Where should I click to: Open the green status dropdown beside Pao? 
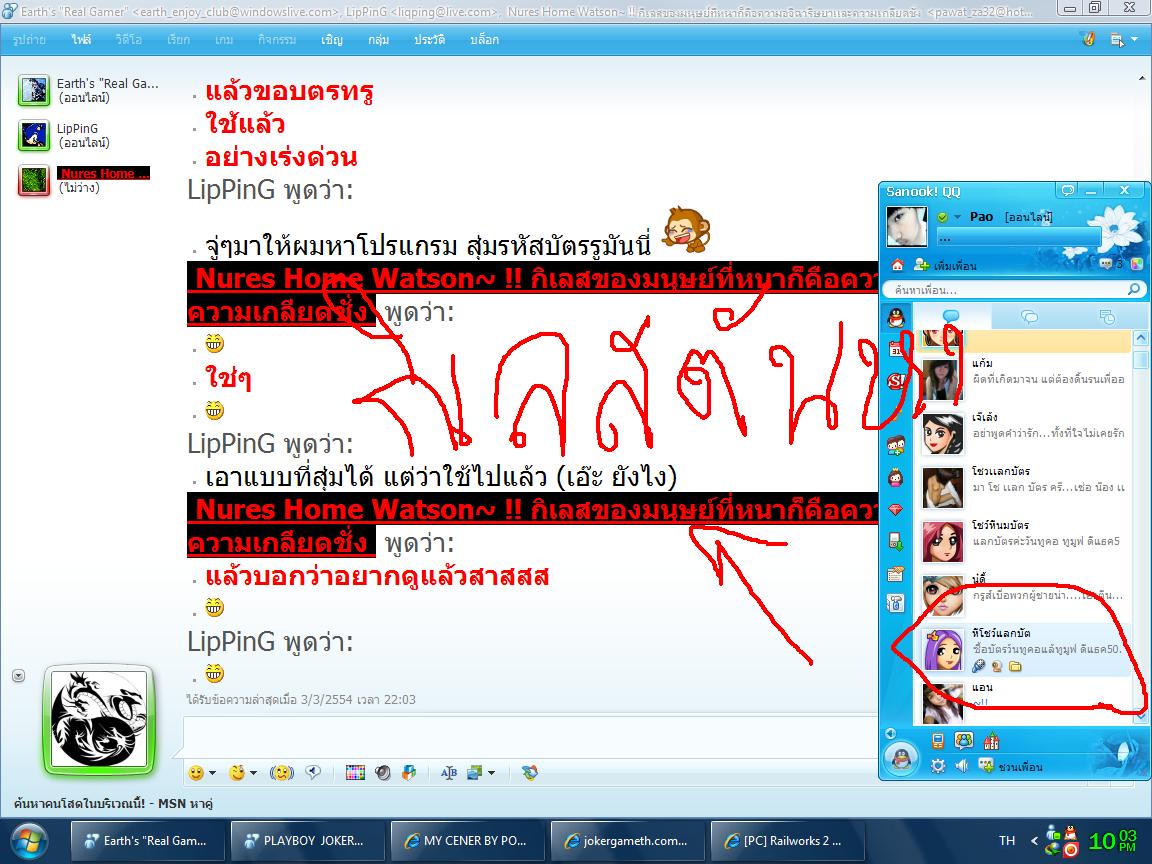tap(948, 217)
